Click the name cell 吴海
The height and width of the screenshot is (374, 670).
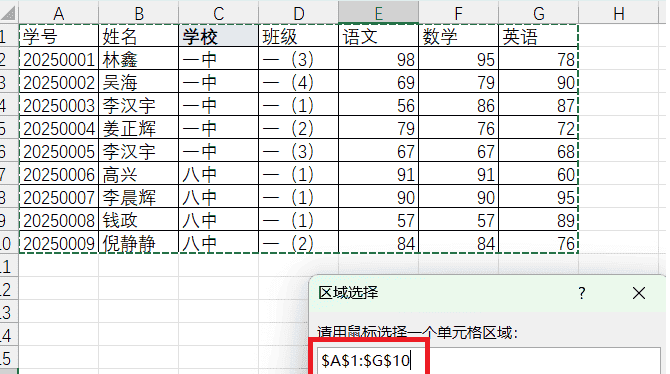point(138,82)
